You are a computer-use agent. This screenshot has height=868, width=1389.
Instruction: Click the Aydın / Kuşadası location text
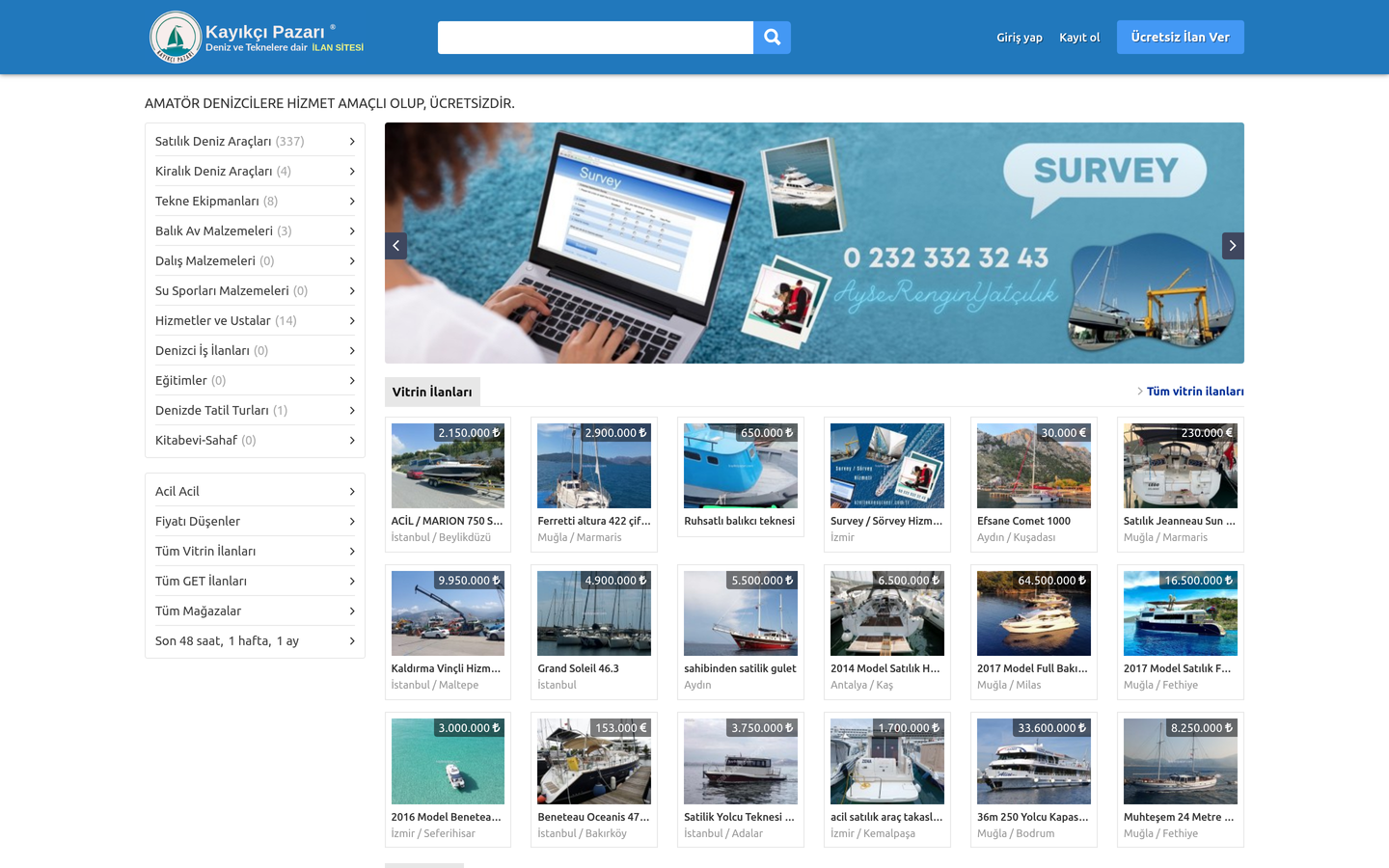1016,537
